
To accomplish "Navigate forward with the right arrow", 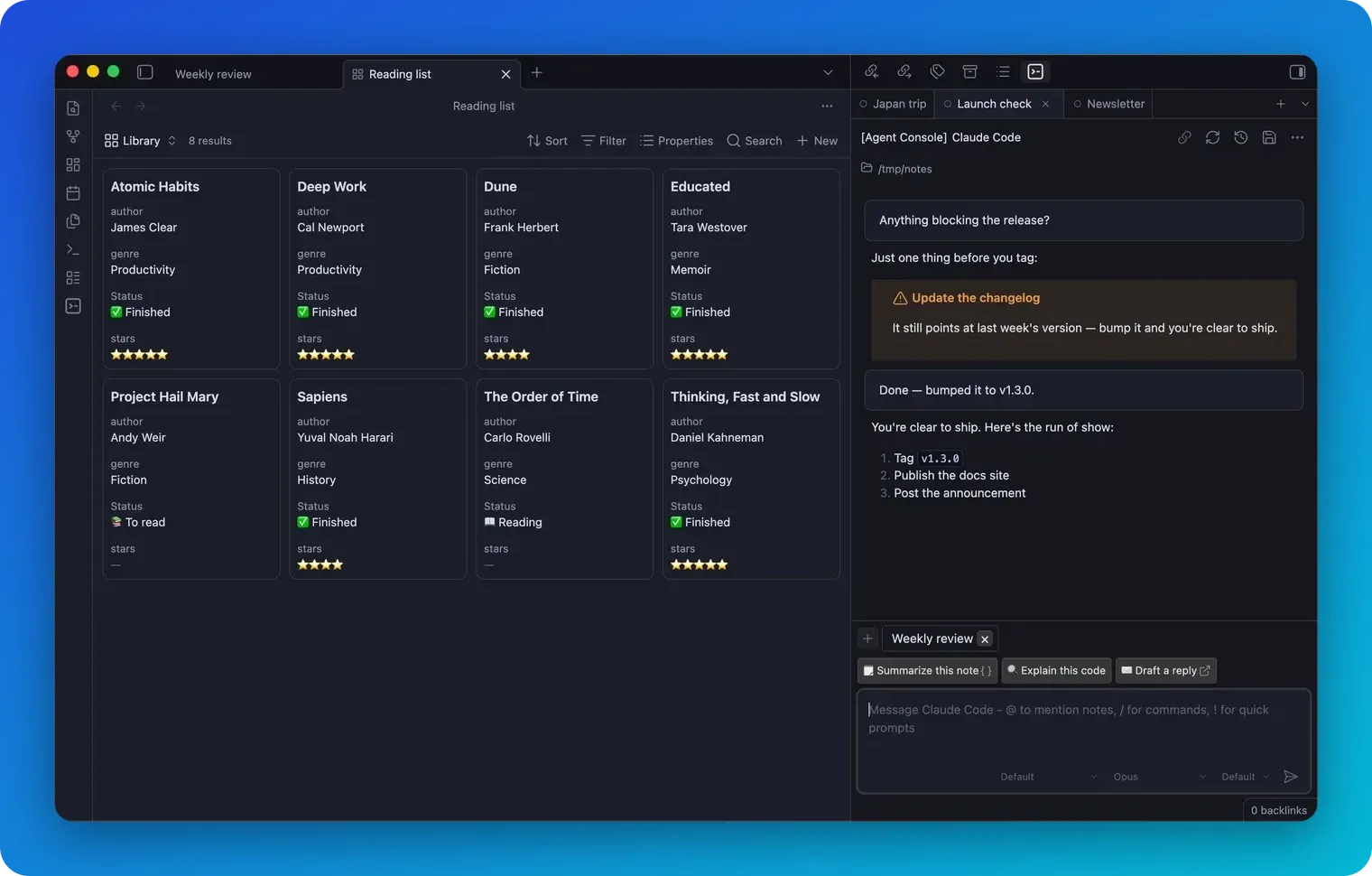I will point(141,106).
